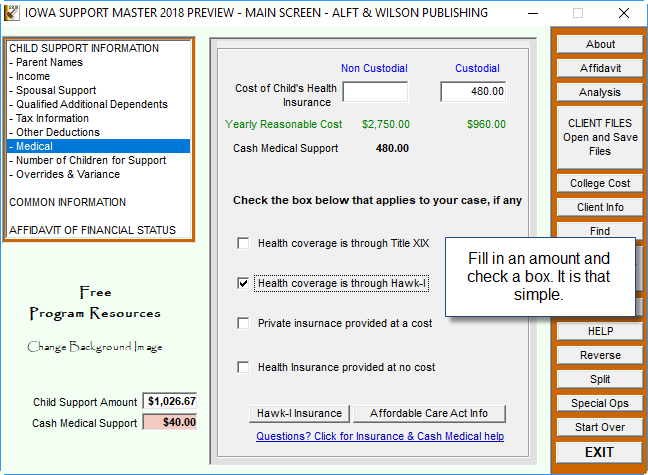Open Affordable Care Act Info
The height and width of the screenshot is (475, 648).
tap(429, 413)
